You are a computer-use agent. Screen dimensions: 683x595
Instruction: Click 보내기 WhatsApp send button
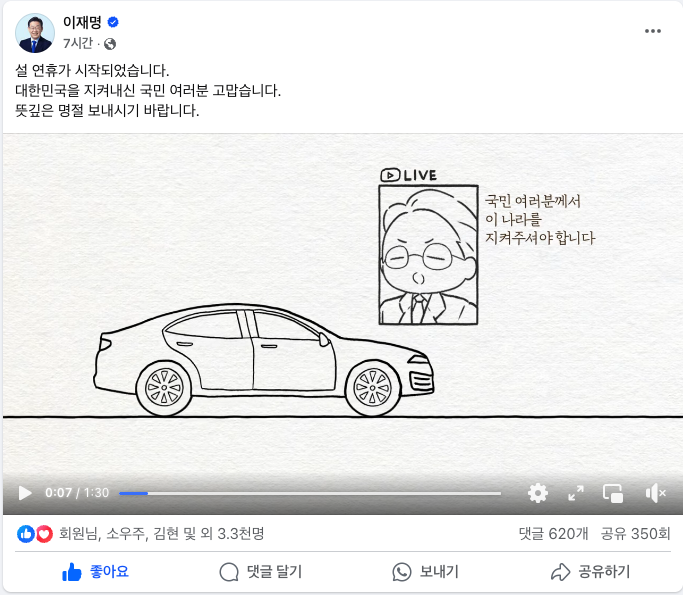425,571
